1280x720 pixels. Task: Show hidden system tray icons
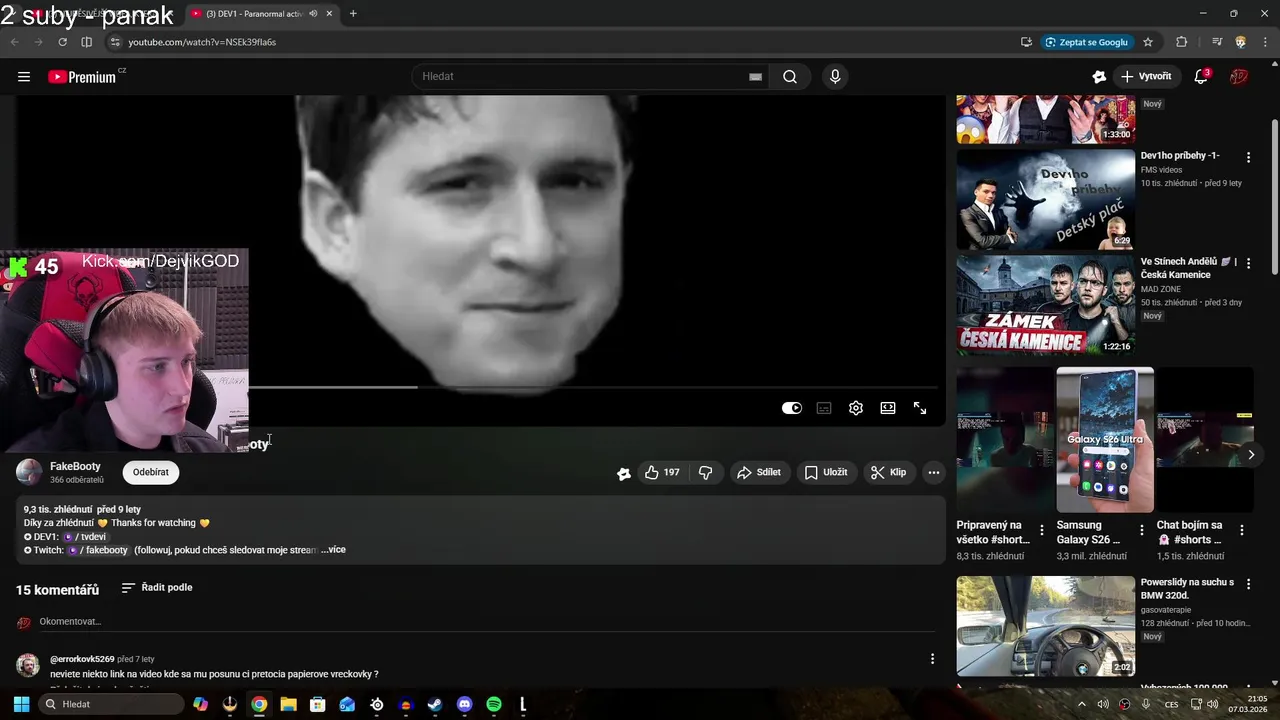click(x=1081, y=704)
